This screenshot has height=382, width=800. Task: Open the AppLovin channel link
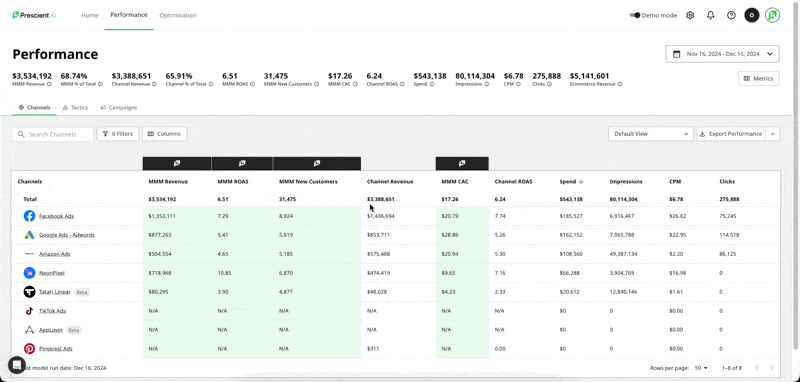(51, 330)
